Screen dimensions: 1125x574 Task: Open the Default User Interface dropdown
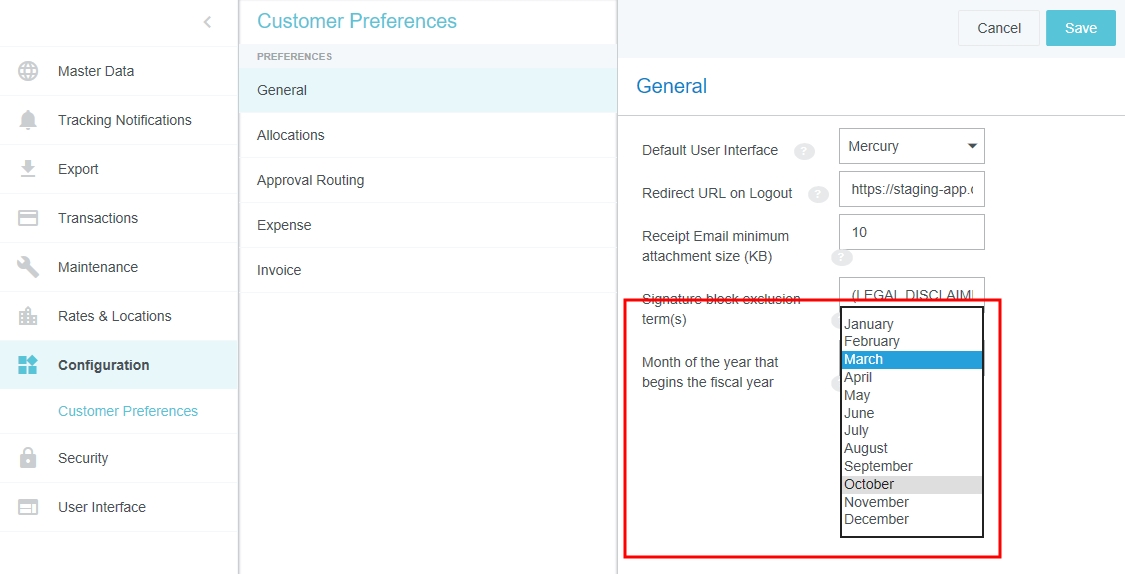pyautogui.click(x=911, y=146)
